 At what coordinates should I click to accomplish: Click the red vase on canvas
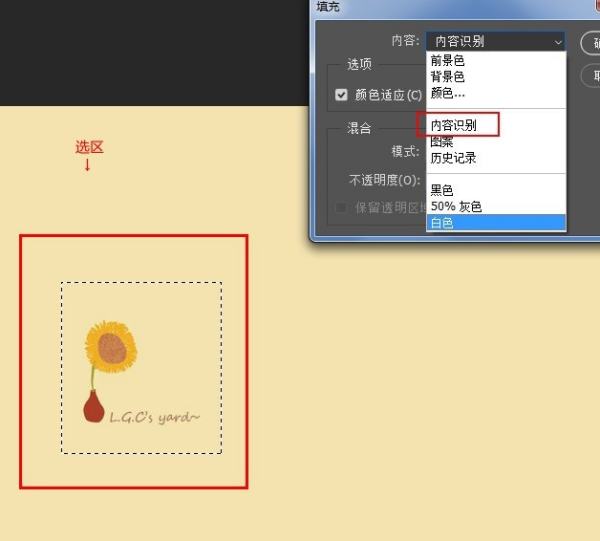click(94, 406)
